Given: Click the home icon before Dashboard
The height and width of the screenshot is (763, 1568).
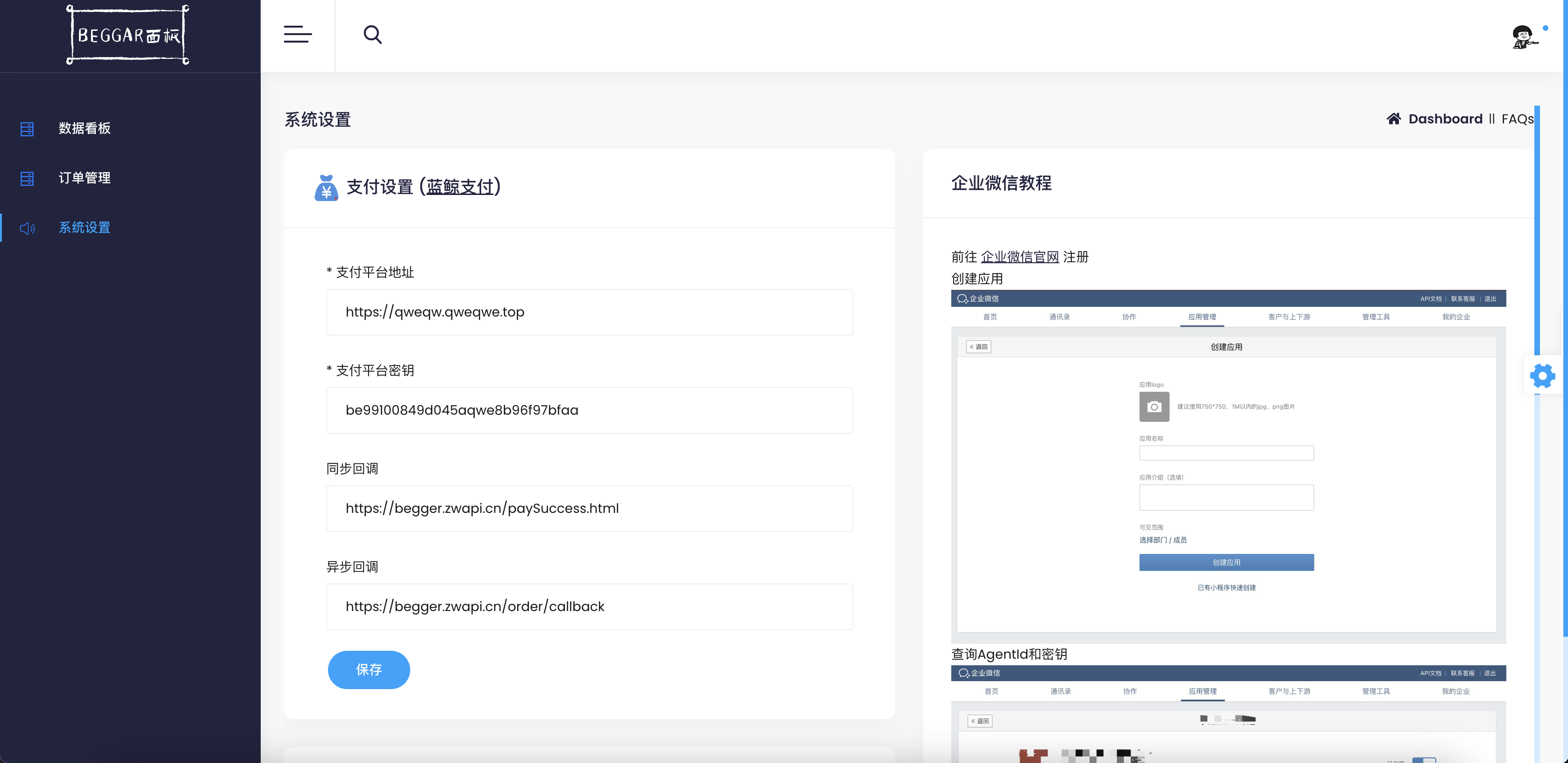Looking at the screenshot, I should click(1395, 119).
